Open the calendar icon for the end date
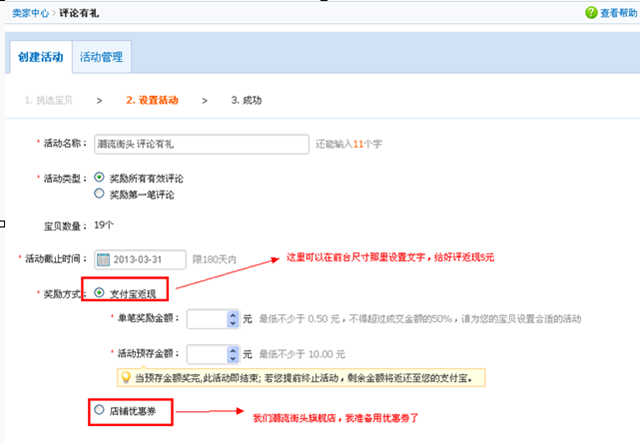The image size is (640, 443). (x=103, y=259)
